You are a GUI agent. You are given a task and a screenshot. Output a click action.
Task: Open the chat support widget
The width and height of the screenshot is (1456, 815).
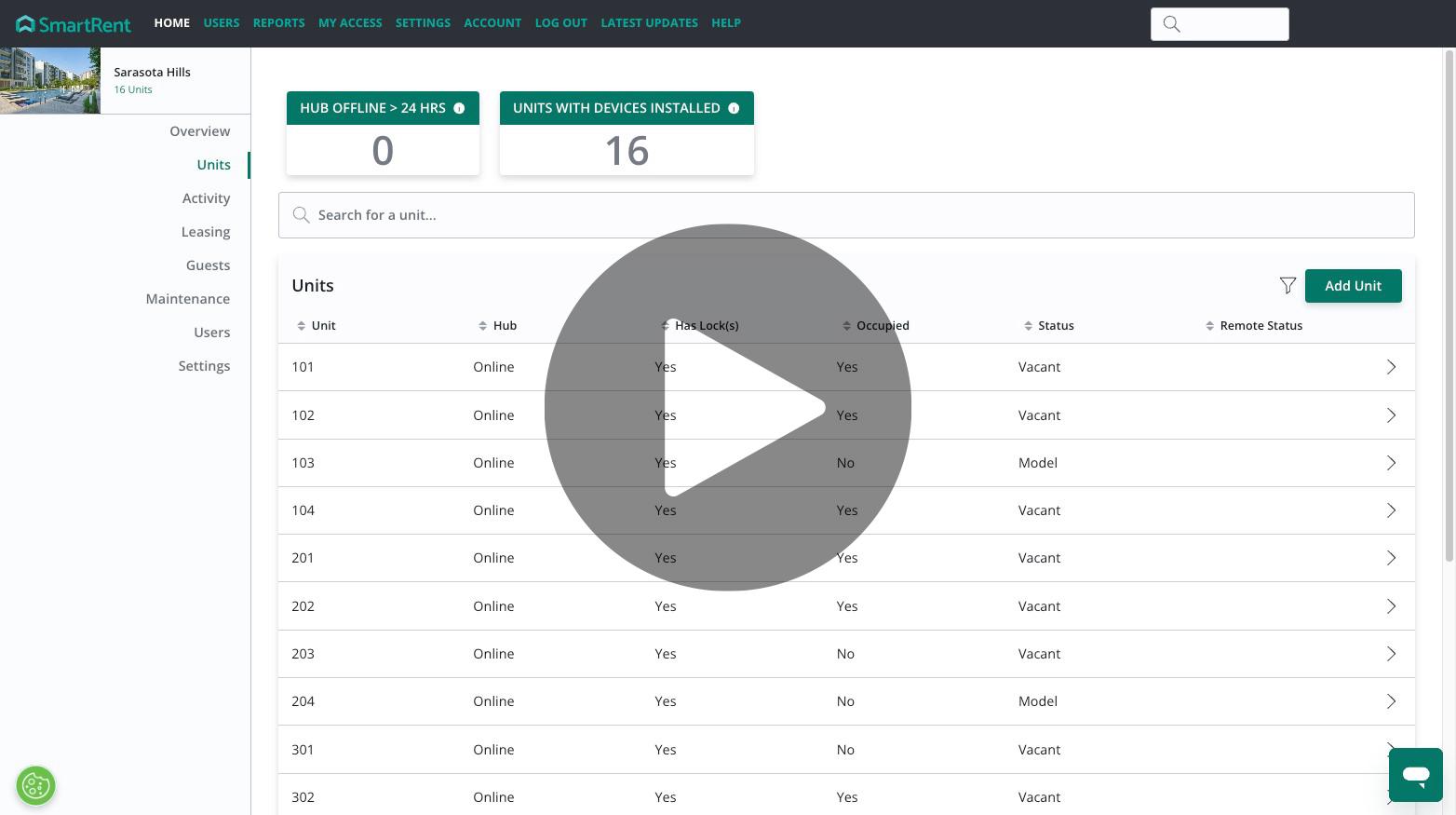(x=1415, y=774)
